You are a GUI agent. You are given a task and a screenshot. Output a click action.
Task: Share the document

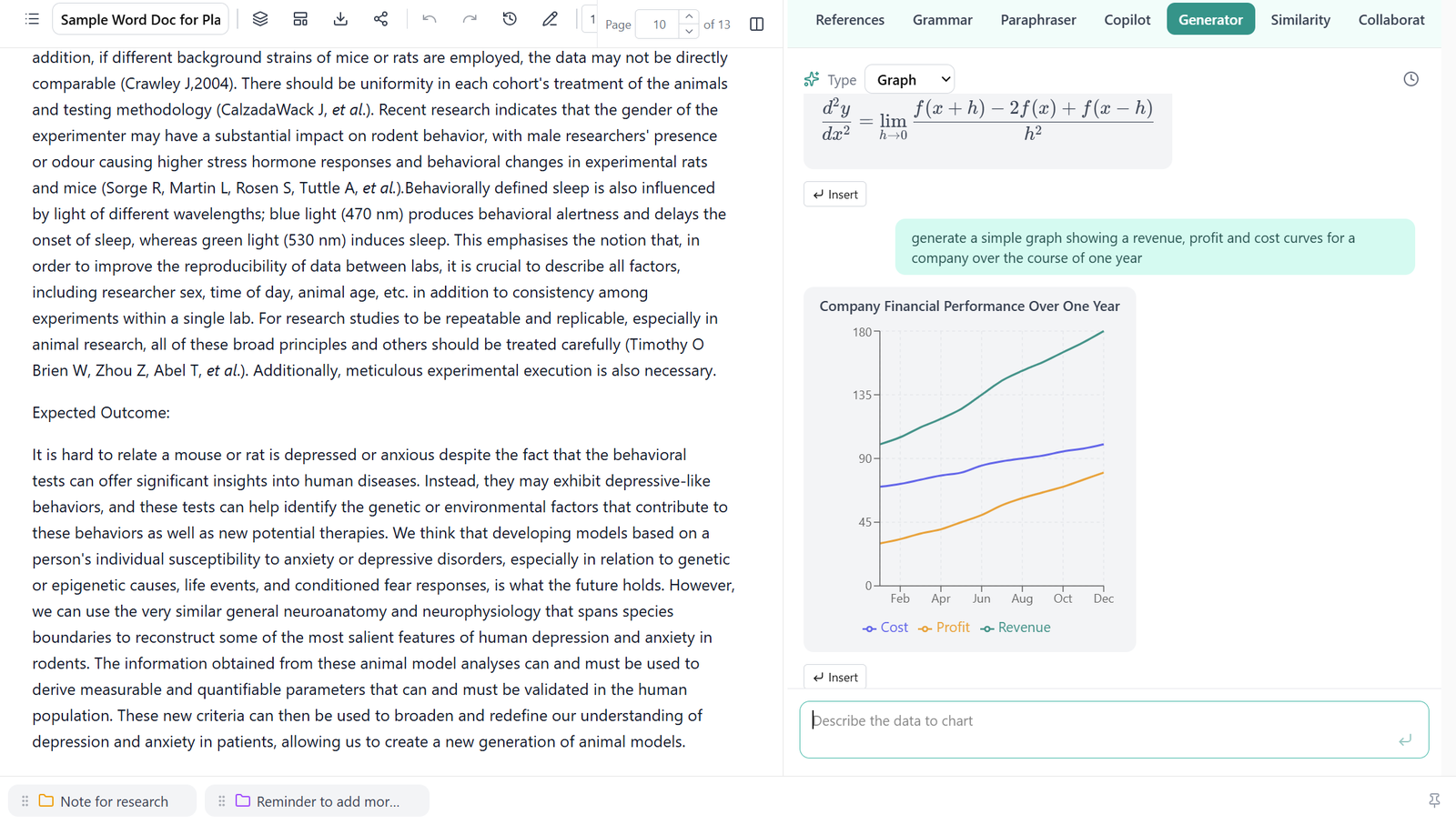[380, 19]
